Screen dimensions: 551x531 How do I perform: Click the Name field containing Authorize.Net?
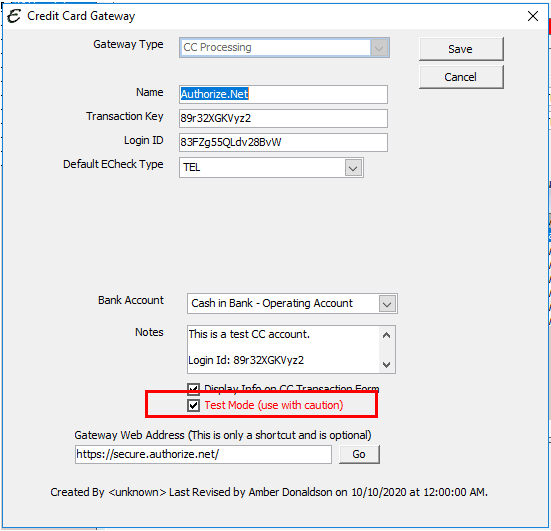(283, 94)
